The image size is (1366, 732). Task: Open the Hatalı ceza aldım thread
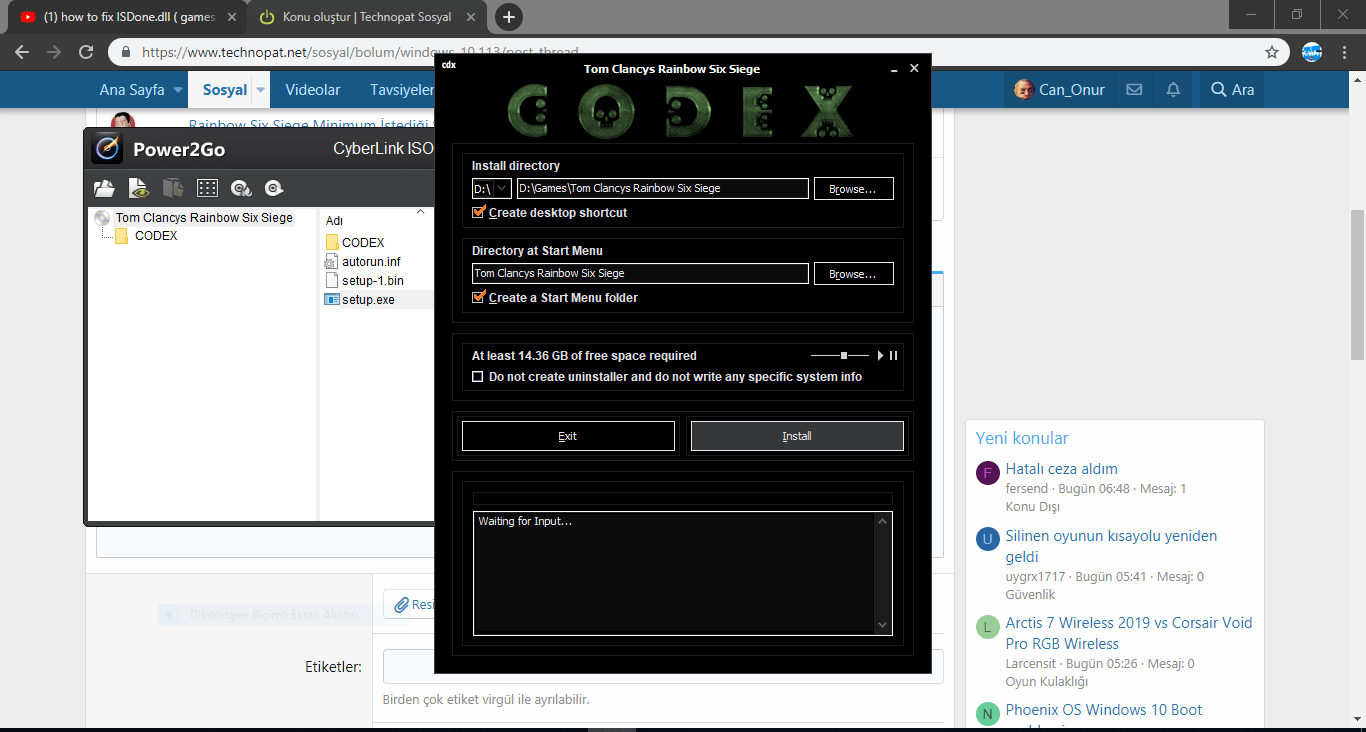[x=1062, y=469]
